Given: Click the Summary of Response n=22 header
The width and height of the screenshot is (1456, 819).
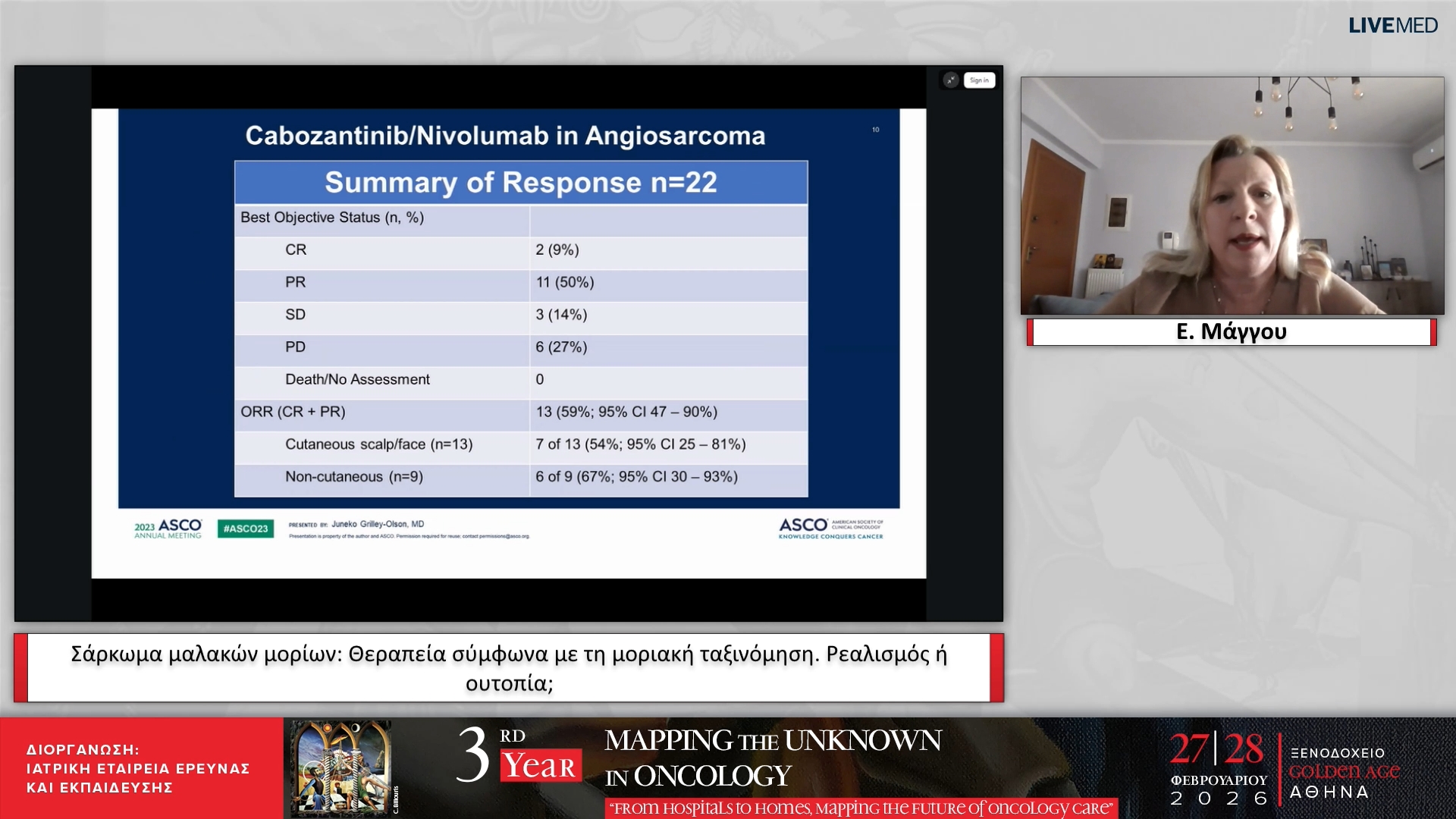Looking at the screenshot, I should pyautogui.click(x=521, y=183).
